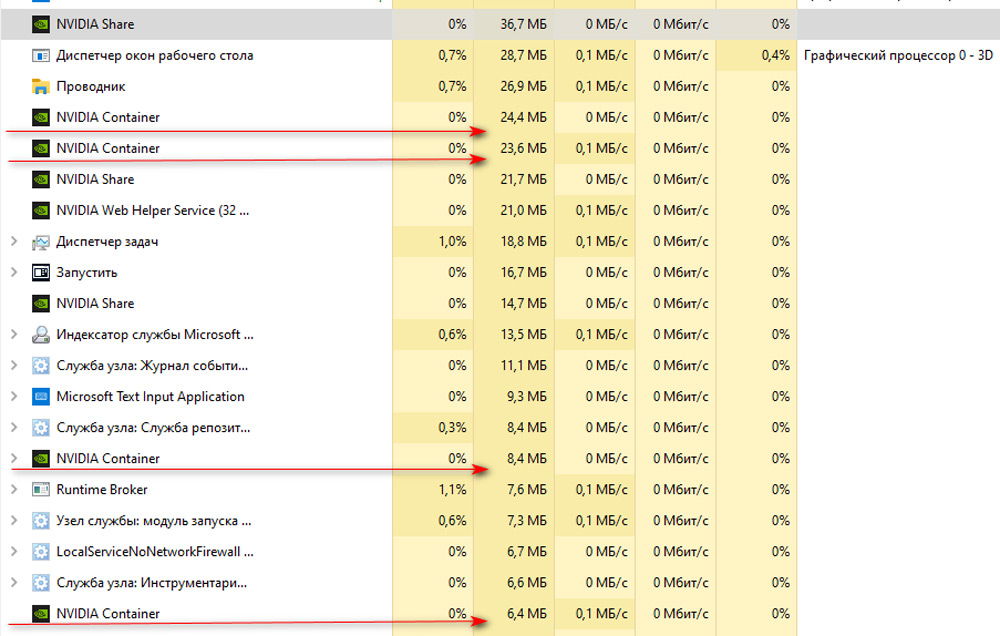
Task: Click the Microsoft Text Input Application icon
Action: 41,396
